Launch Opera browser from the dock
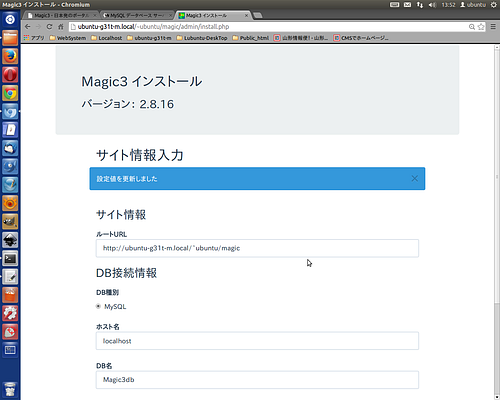Image resolution: width=500 pixels, height=400 pixels. 10,75
